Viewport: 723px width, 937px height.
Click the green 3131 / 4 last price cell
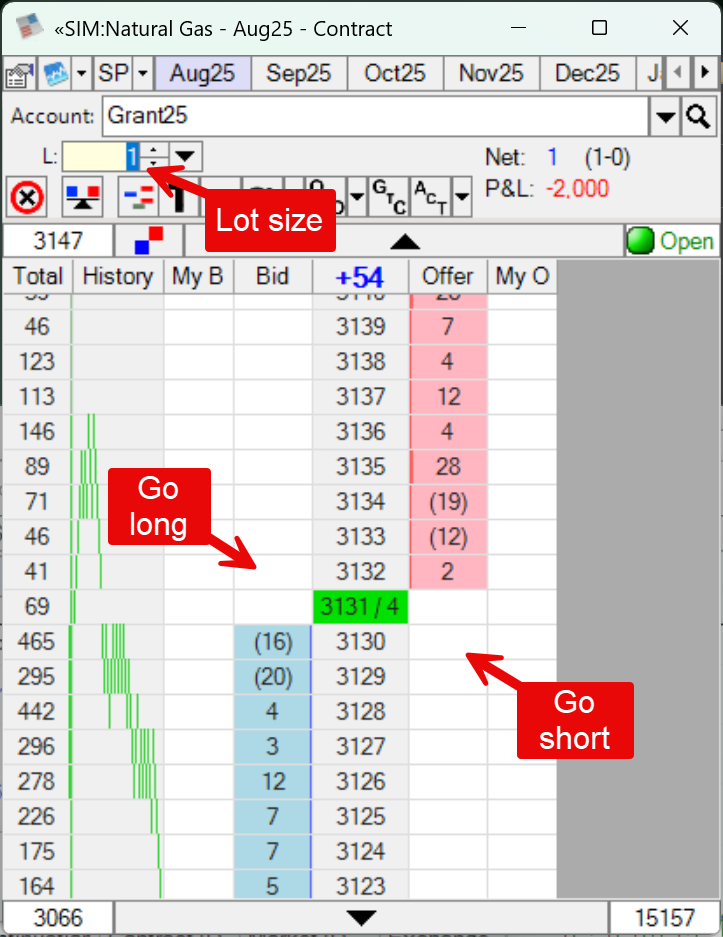tap(360, 607)
